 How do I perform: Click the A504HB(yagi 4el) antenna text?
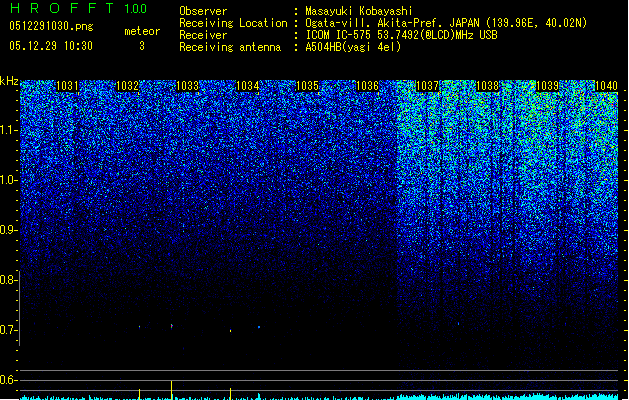tap(353, 47)
